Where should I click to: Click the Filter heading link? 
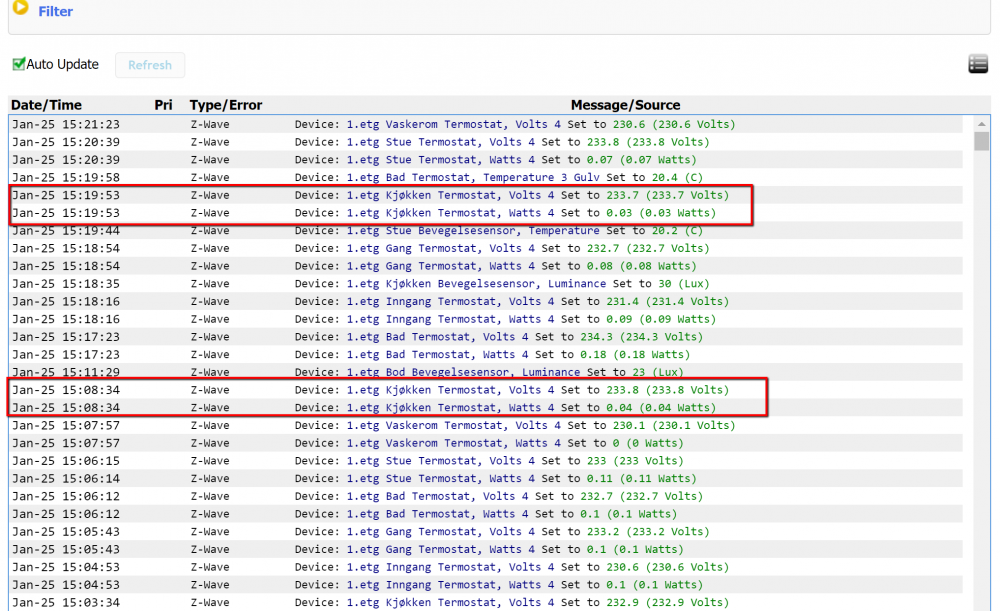[55, 11]
